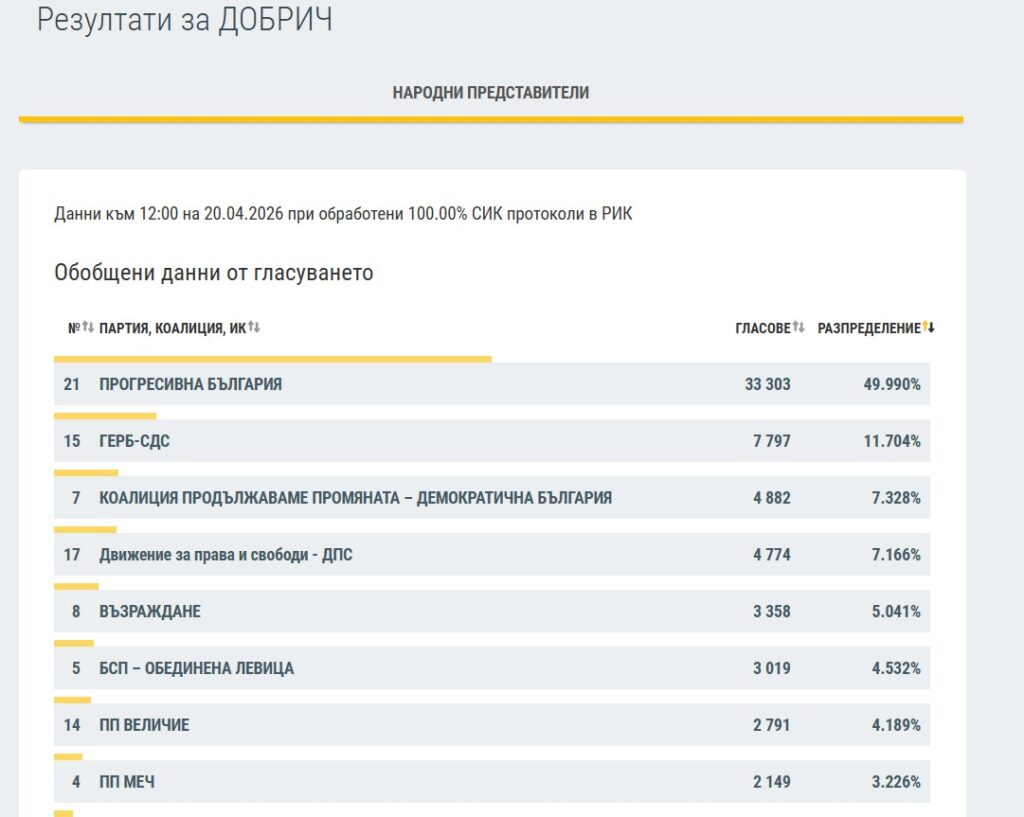Click the ПАРТИЯ, КОАЛИЦИЯ, ИК header text

(x=172, y=329)
